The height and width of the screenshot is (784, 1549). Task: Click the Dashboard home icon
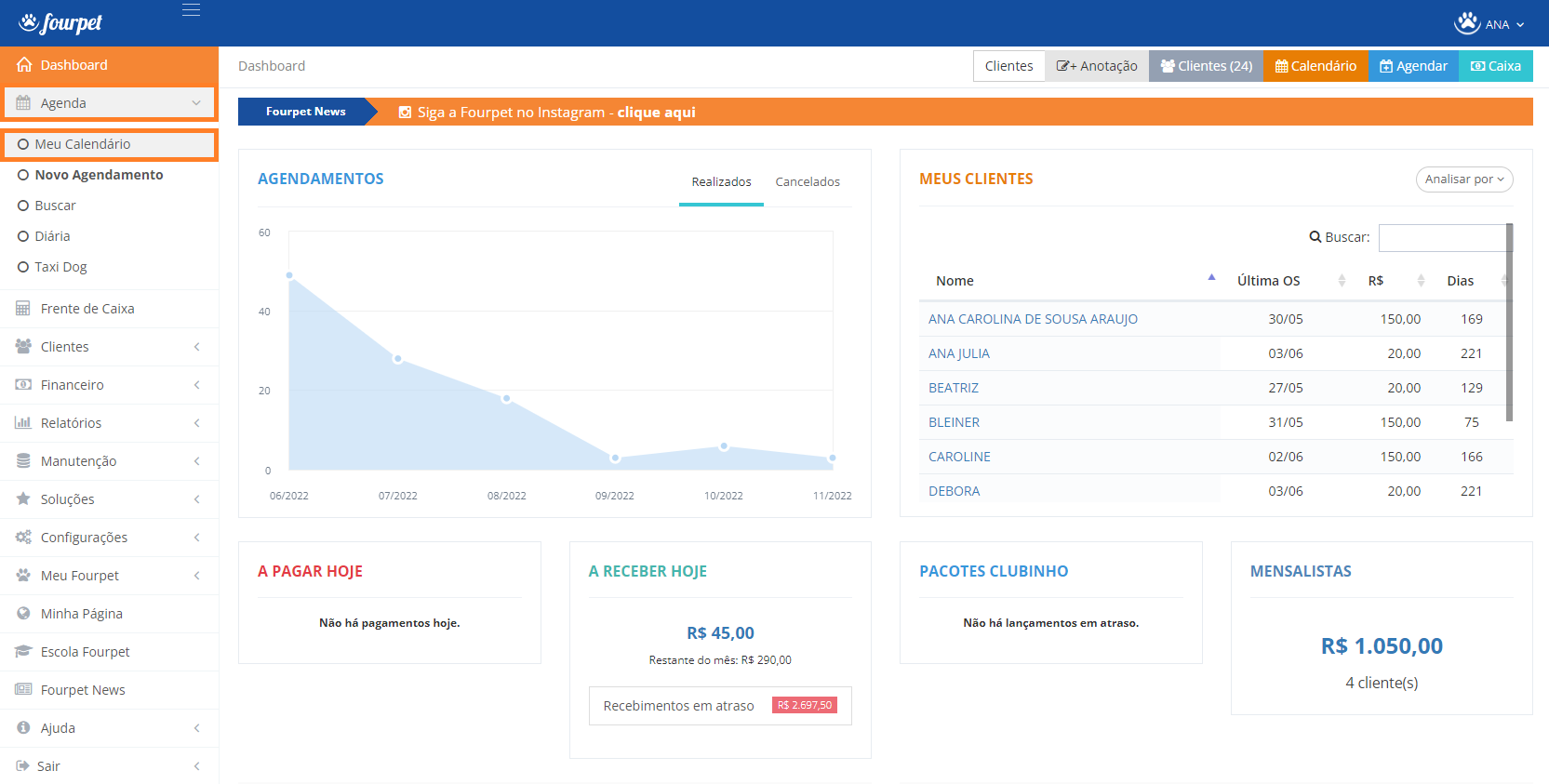tap(24, 65)
